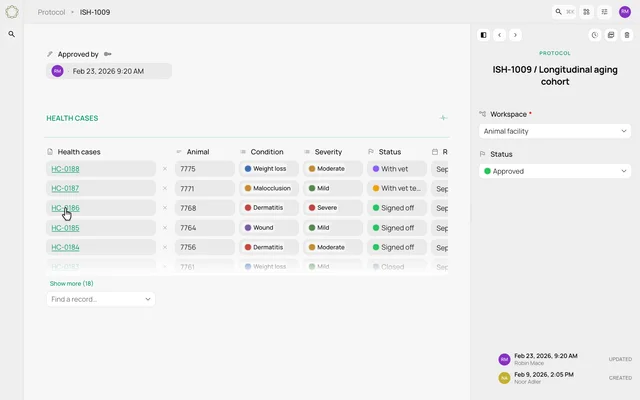Viewport: 640px width, 400px height.
Task: Remove HC-0186 row with its X
Action: click(x=165, y=208)
